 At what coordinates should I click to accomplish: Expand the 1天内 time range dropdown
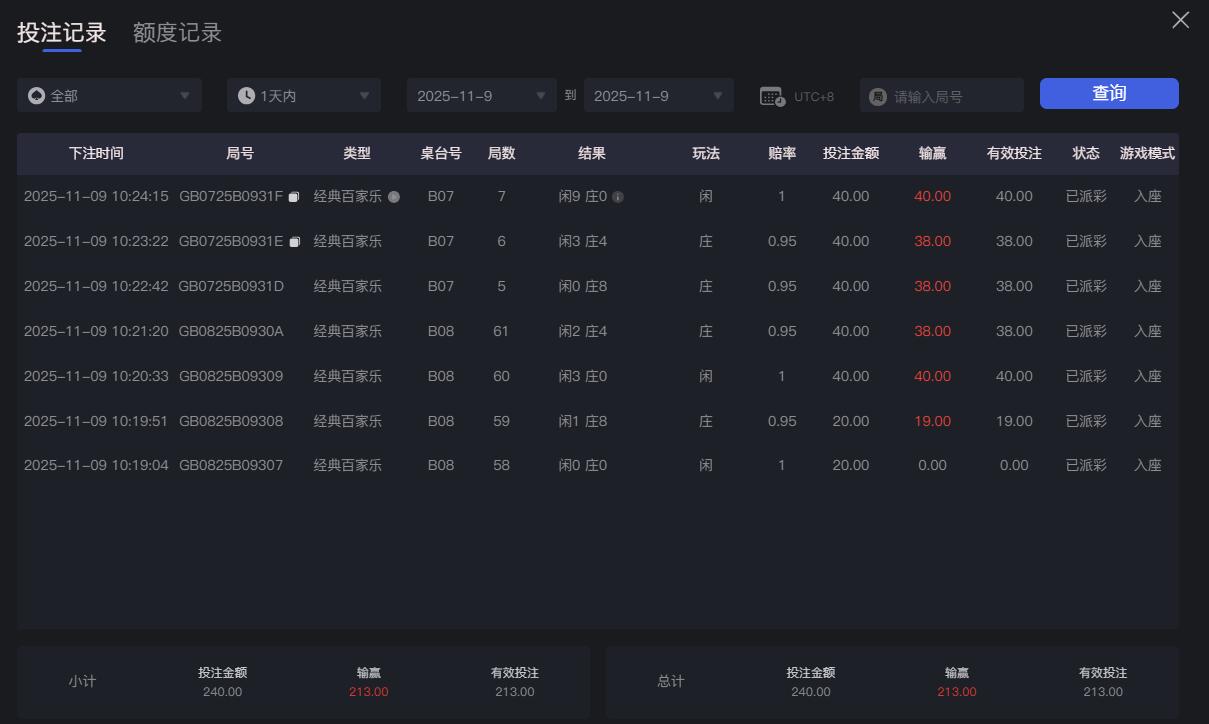[303, 95]
